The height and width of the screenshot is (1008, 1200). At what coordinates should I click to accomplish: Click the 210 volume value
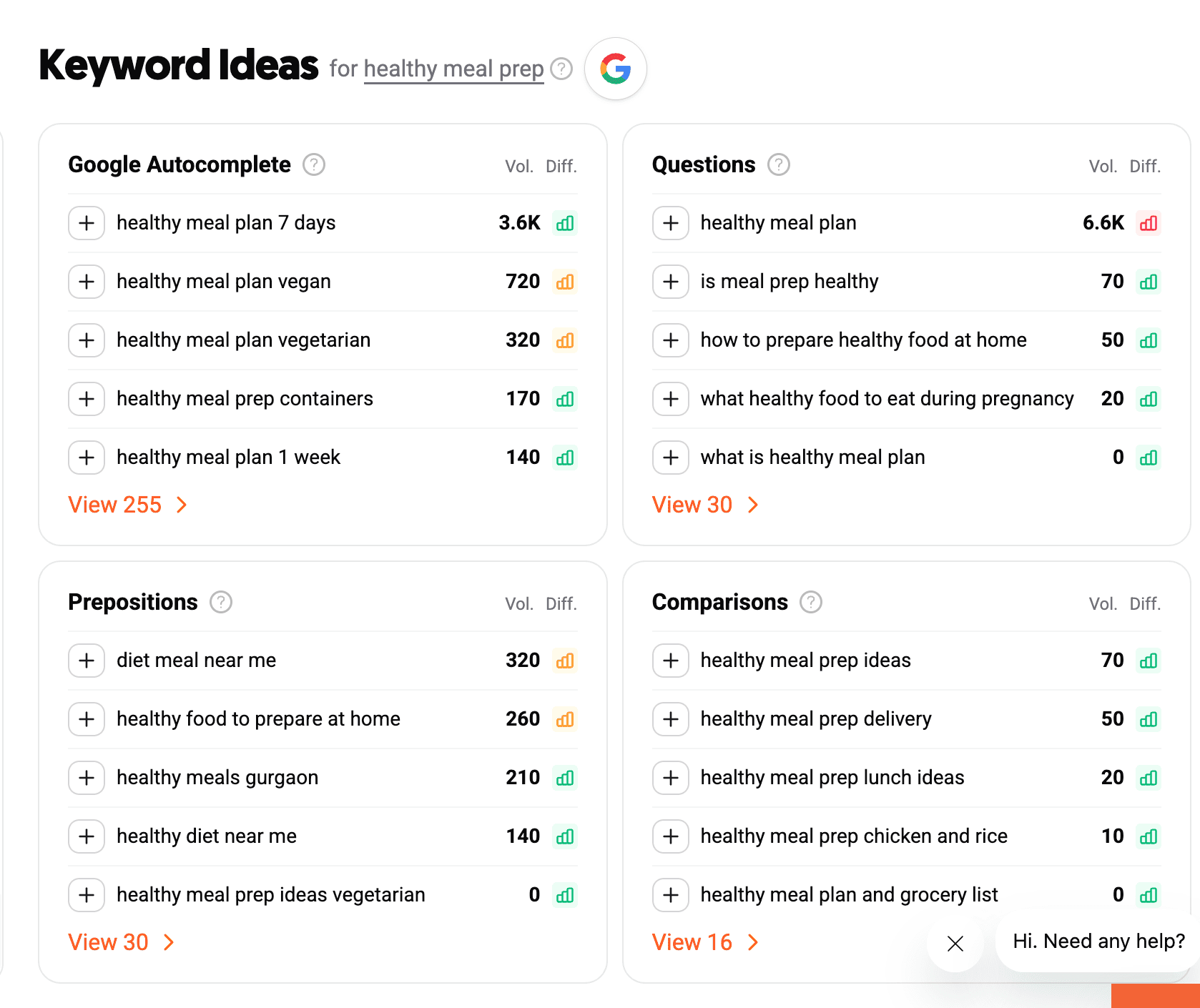tap(523, 778)
